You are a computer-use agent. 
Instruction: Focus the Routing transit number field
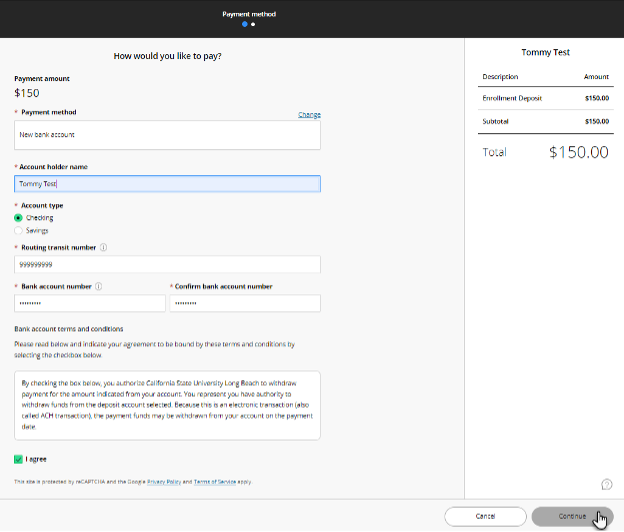167,265
